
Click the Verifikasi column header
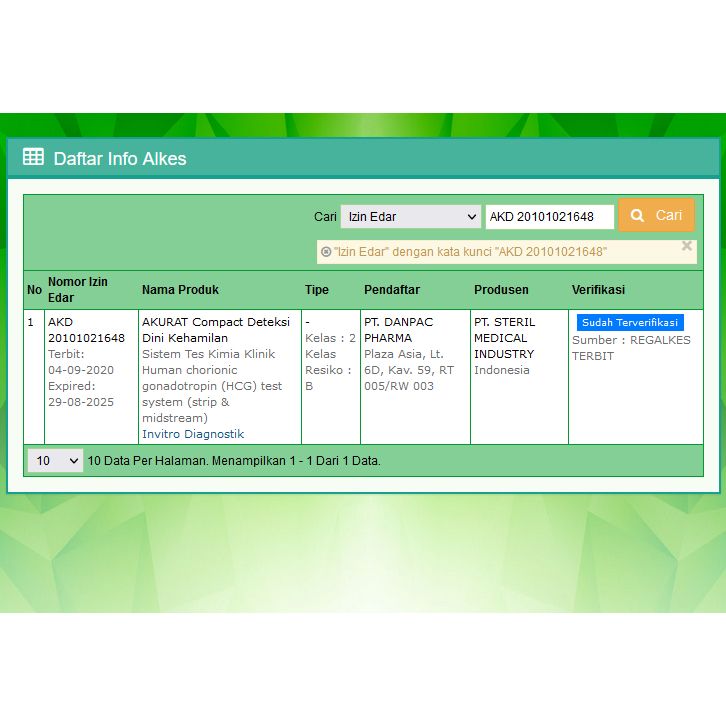coord(598,289)
